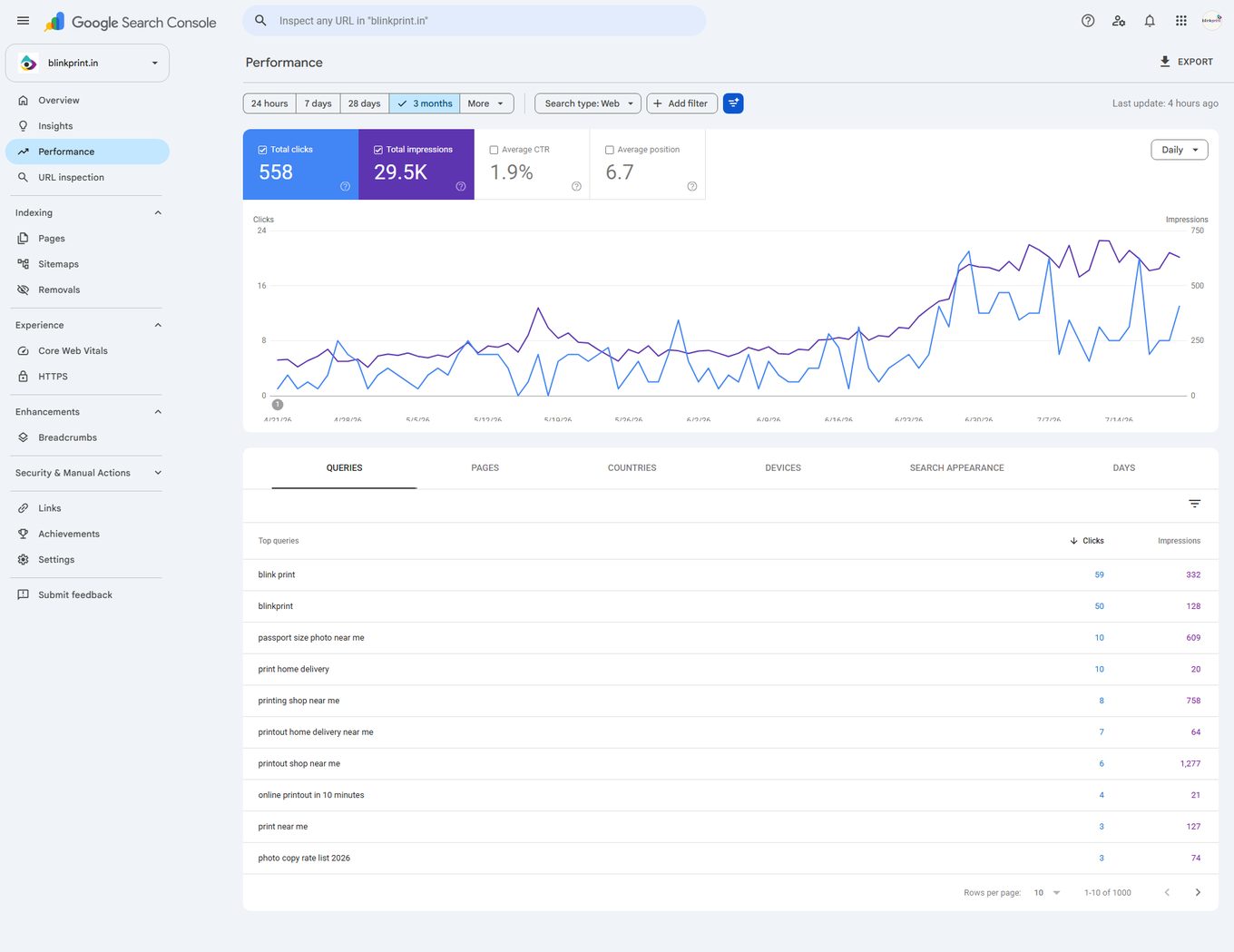This screenshot has width=1234, height=952.
Task: Click the table filter rows icon
Action: 1194,504
